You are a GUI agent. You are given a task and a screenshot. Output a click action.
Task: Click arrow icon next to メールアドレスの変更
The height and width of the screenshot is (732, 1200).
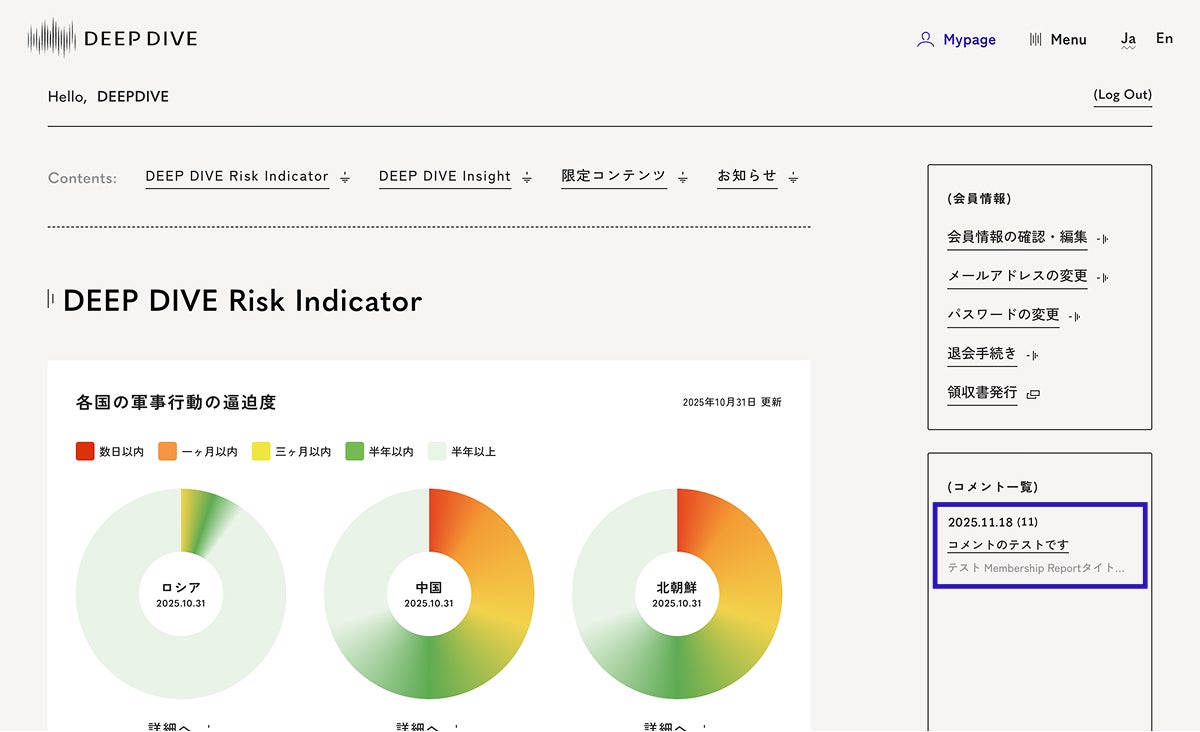(x=1103, y=277)
